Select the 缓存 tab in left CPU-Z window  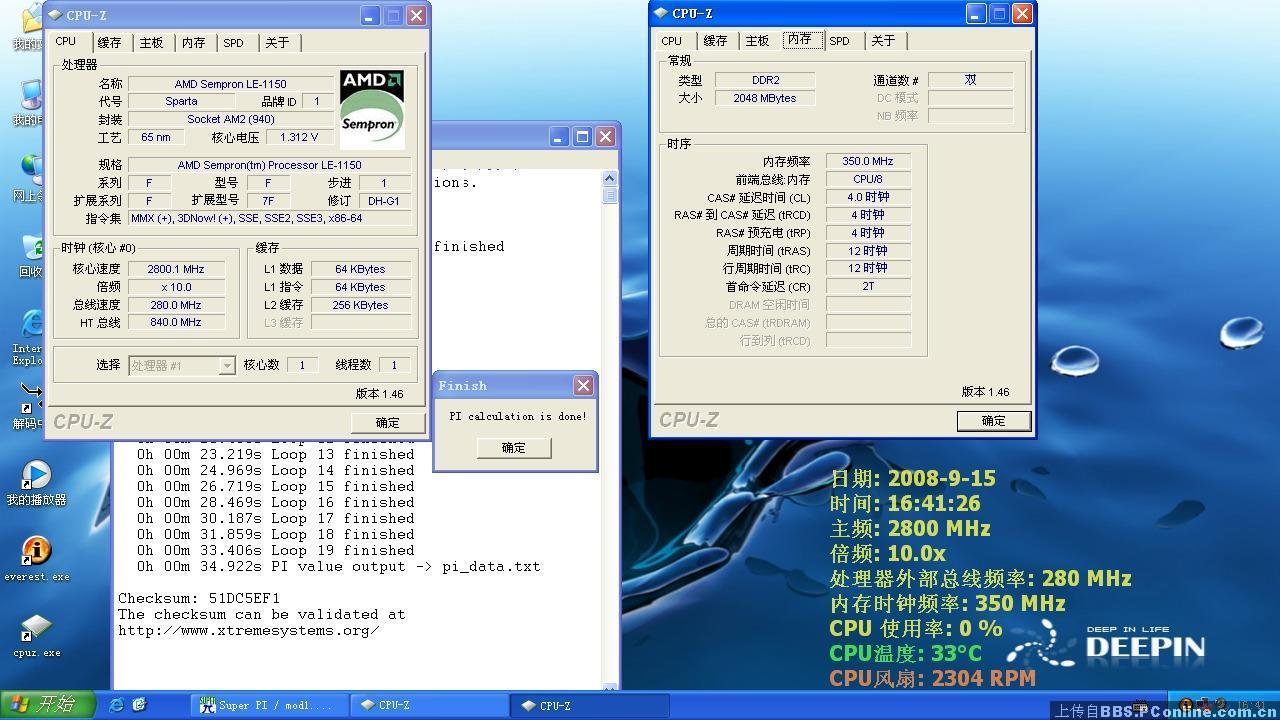coord(110,43)
